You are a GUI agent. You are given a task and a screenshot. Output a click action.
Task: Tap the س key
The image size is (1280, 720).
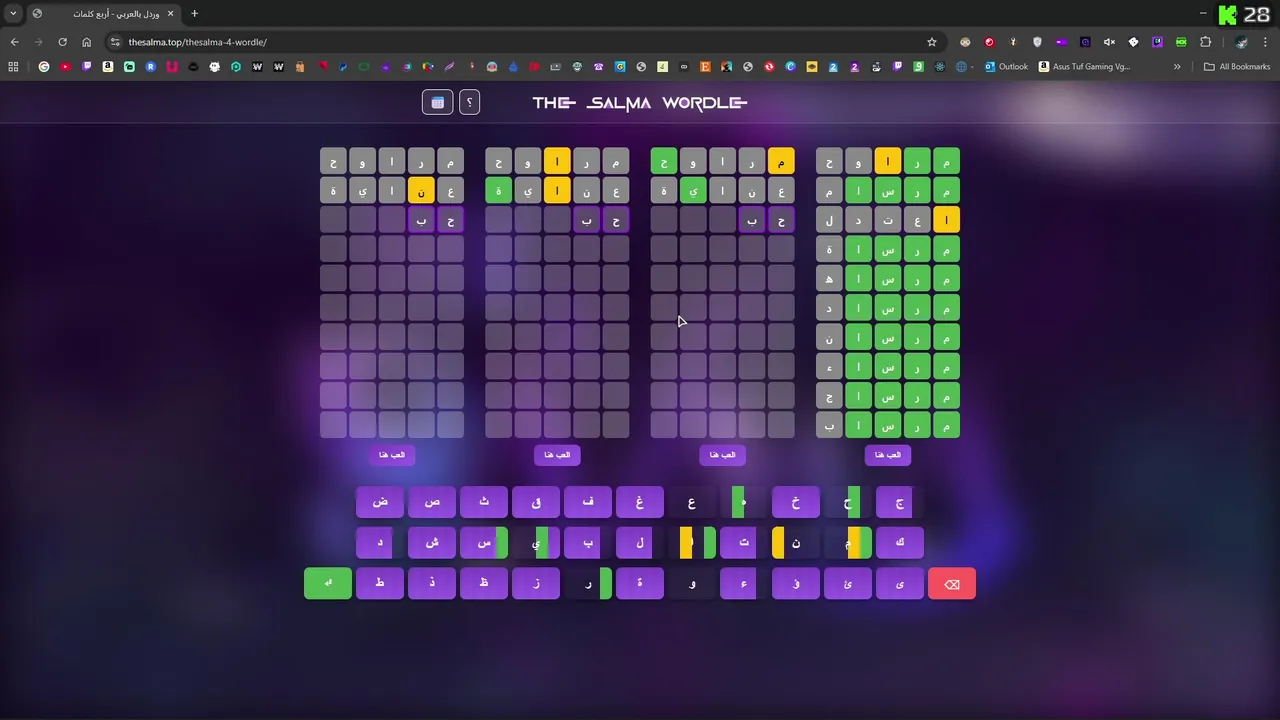click(484, 543)
